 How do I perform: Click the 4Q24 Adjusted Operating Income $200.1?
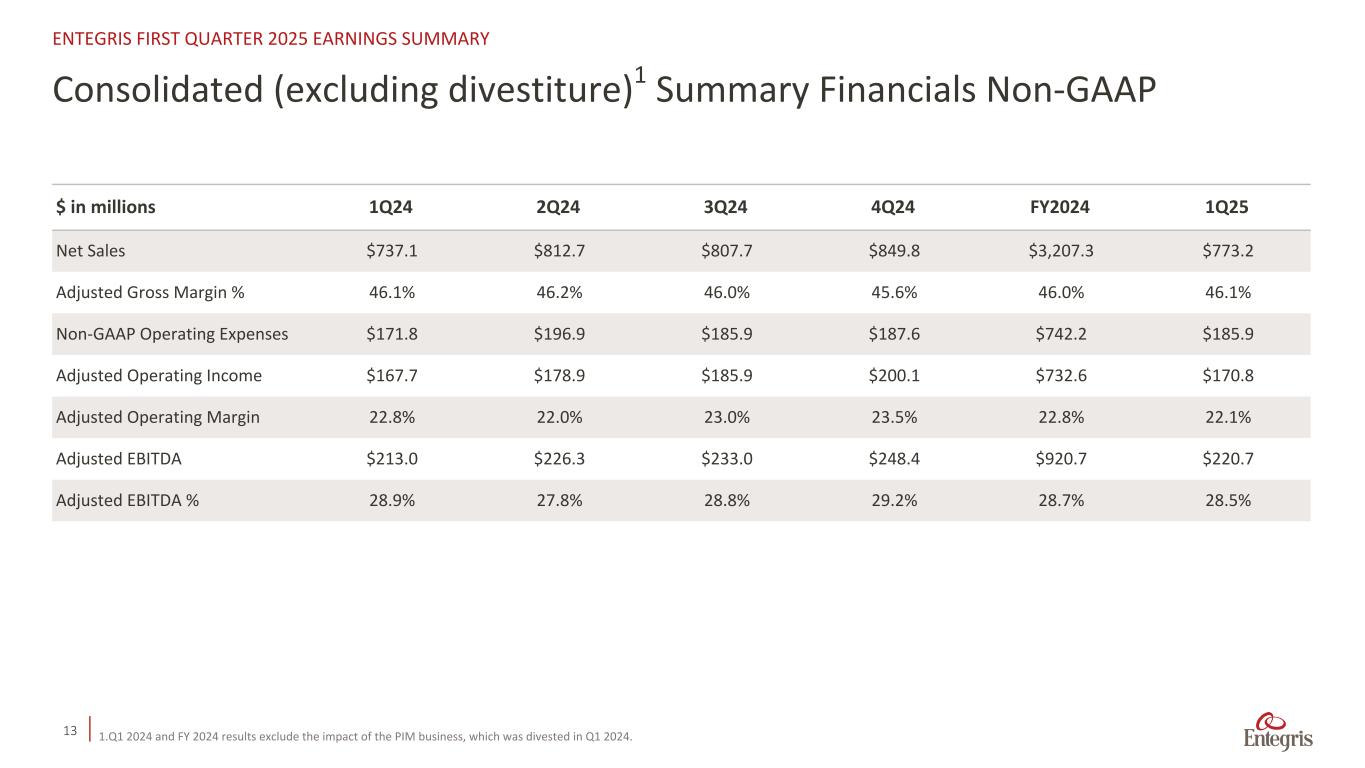tap(893, 376)
